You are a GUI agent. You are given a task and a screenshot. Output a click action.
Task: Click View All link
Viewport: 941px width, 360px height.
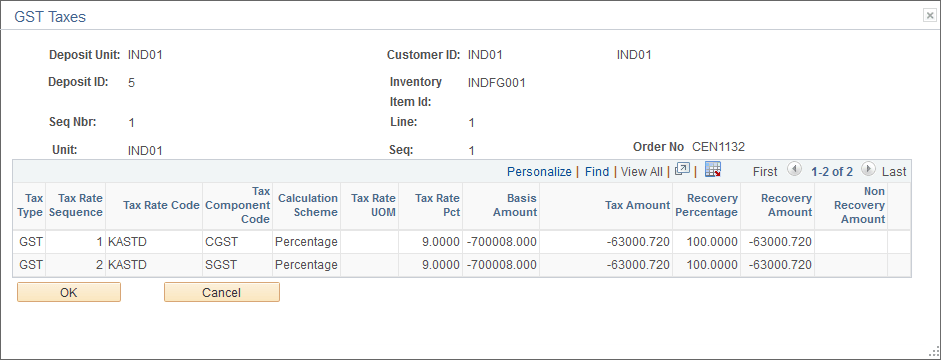pyautogui.click(x=642, y=172)
